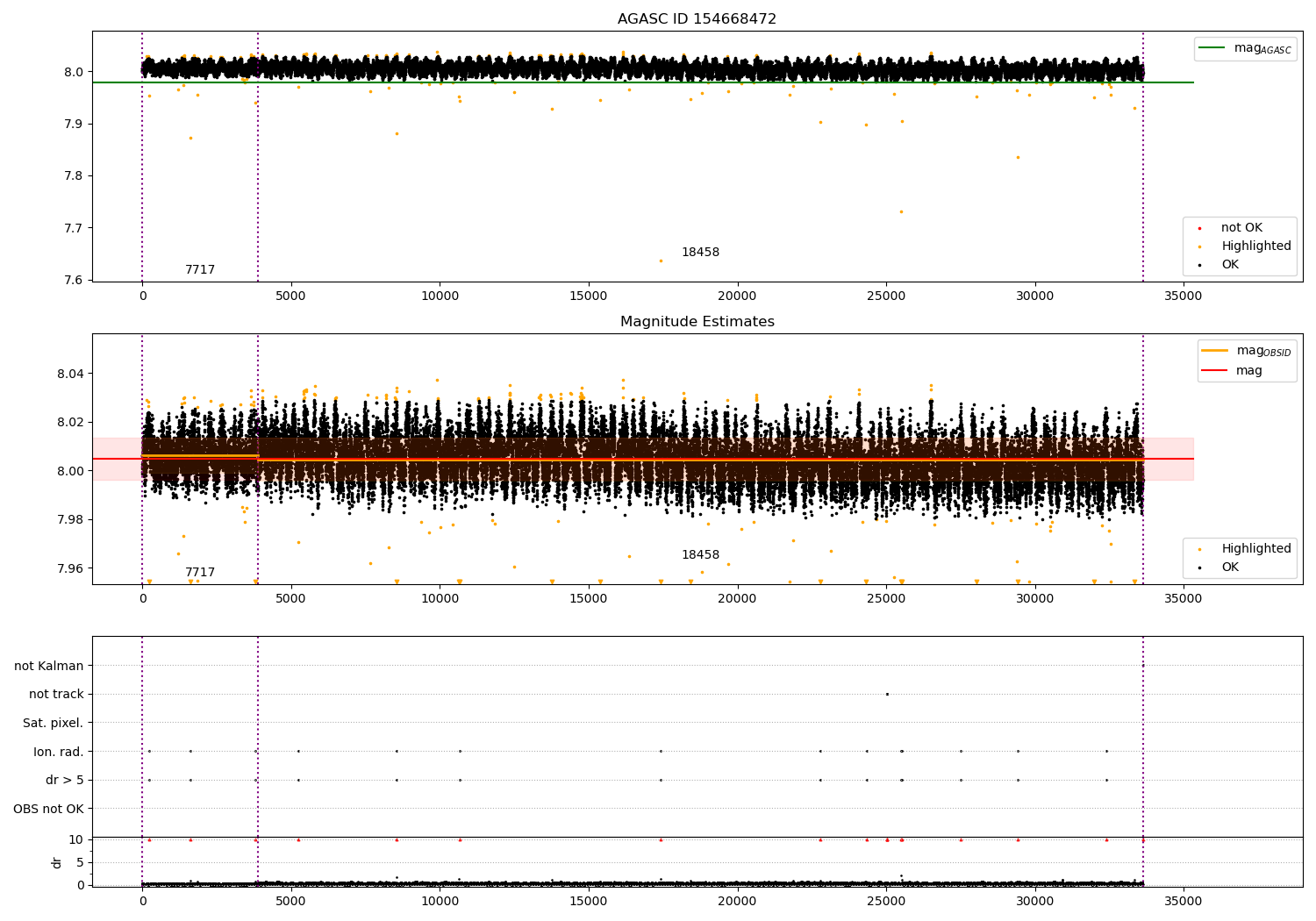The image size is (1316, 921).
Task: Click the red 'mag' legend entry in middle plot
Action: tap(1248, 371)
